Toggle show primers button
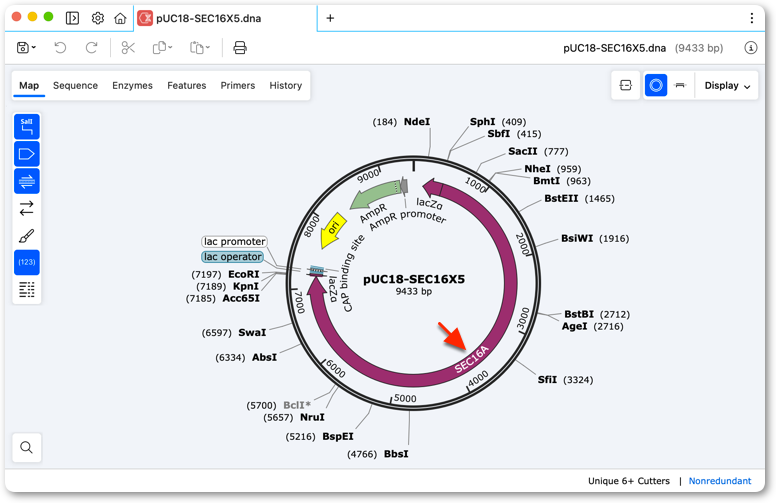This screenshot has width=776, height=503. pos(27,181)
